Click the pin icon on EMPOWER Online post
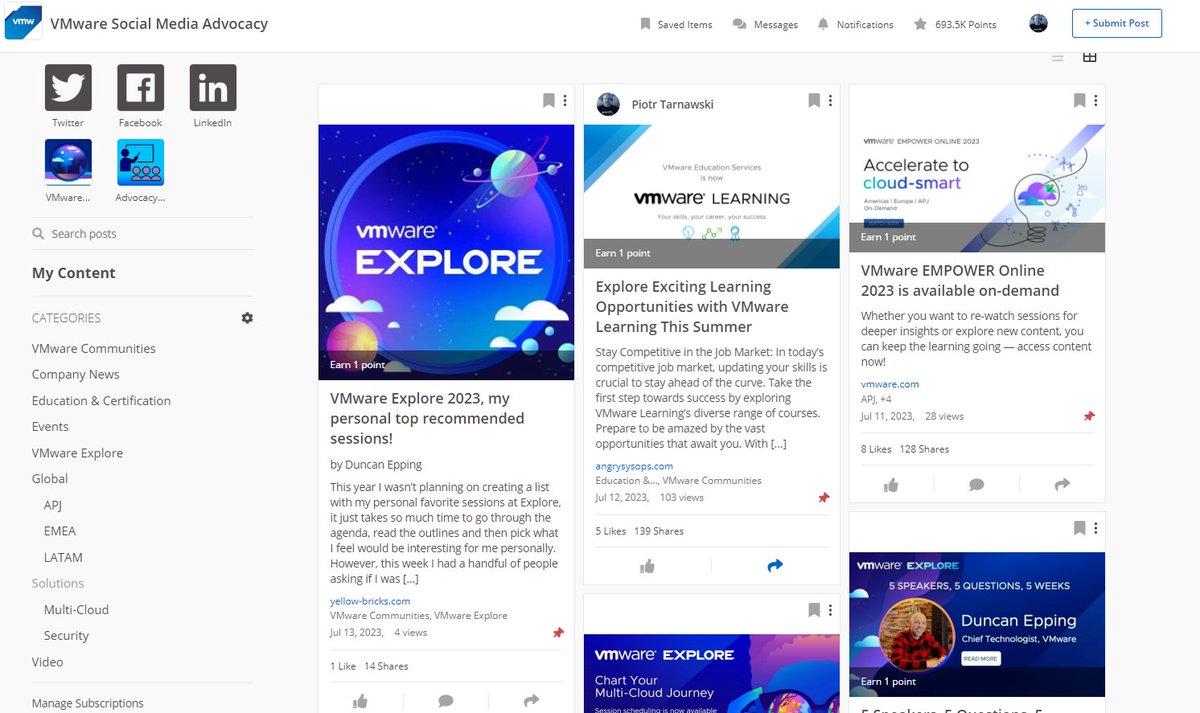This screenshot has height=713, width=1200. (1089, 416)
